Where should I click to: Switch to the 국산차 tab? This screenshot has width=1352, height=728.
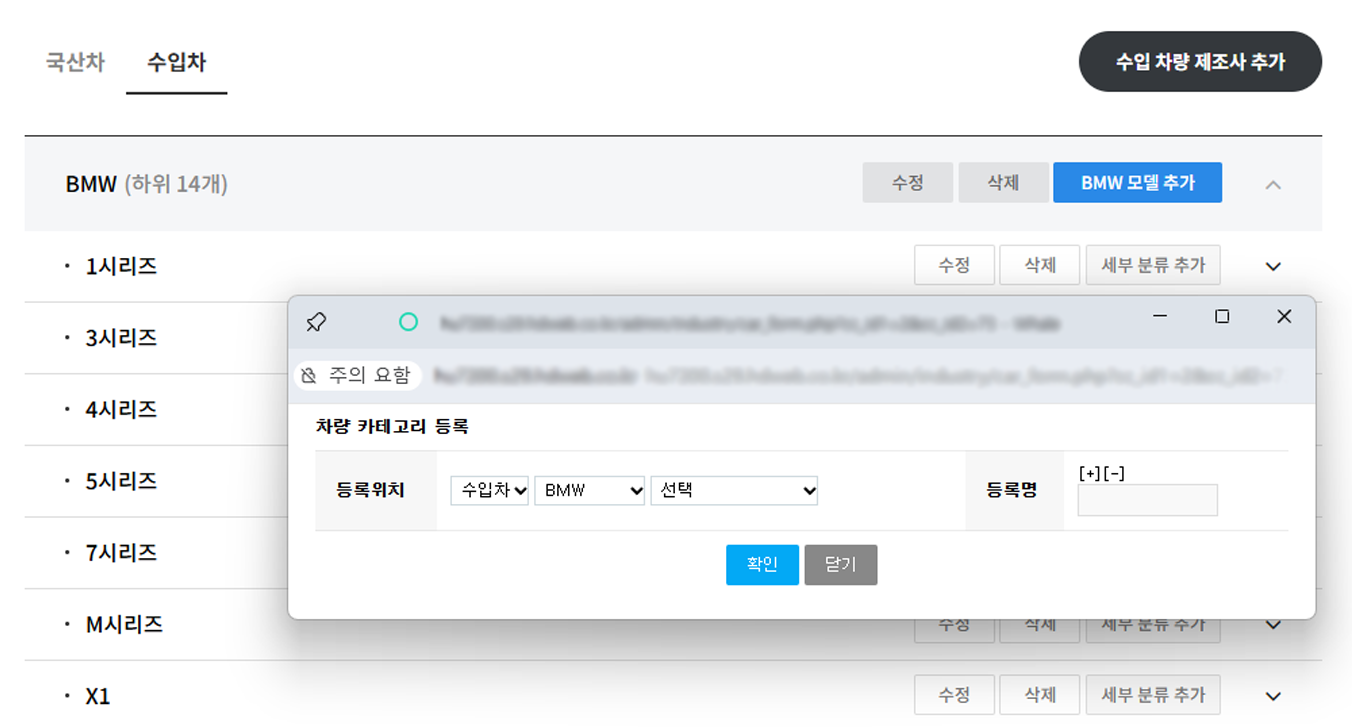coord(75,62)
